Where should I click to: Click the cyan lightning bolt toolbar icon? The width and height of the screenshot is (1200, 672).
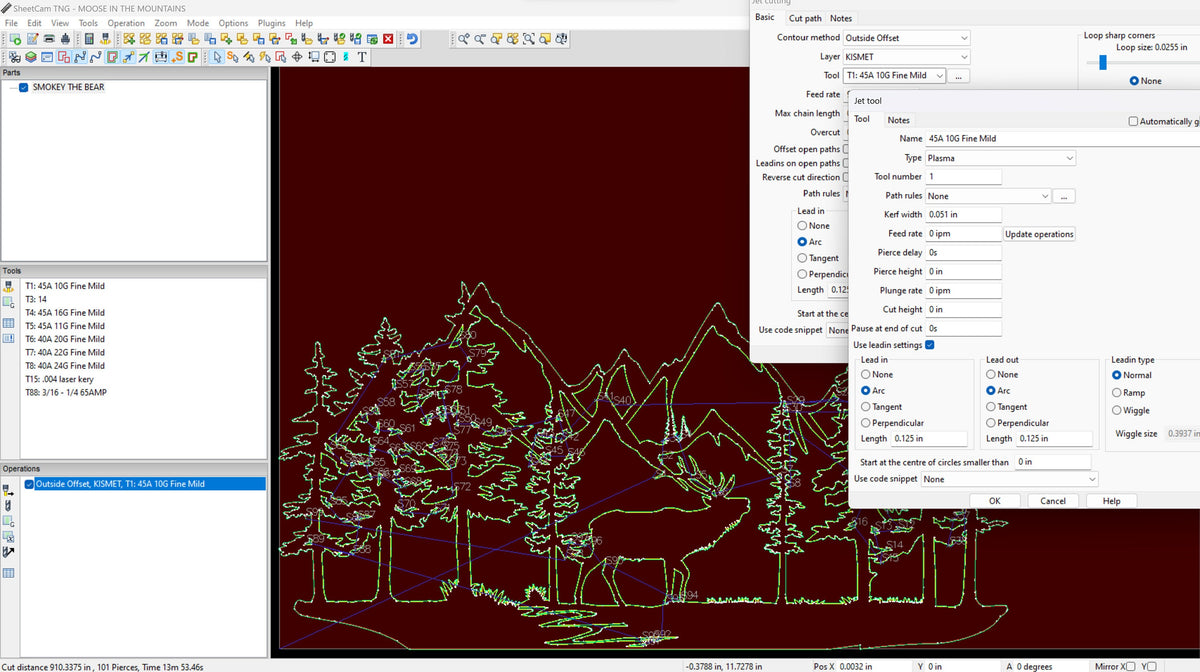[x=345, y=56]
